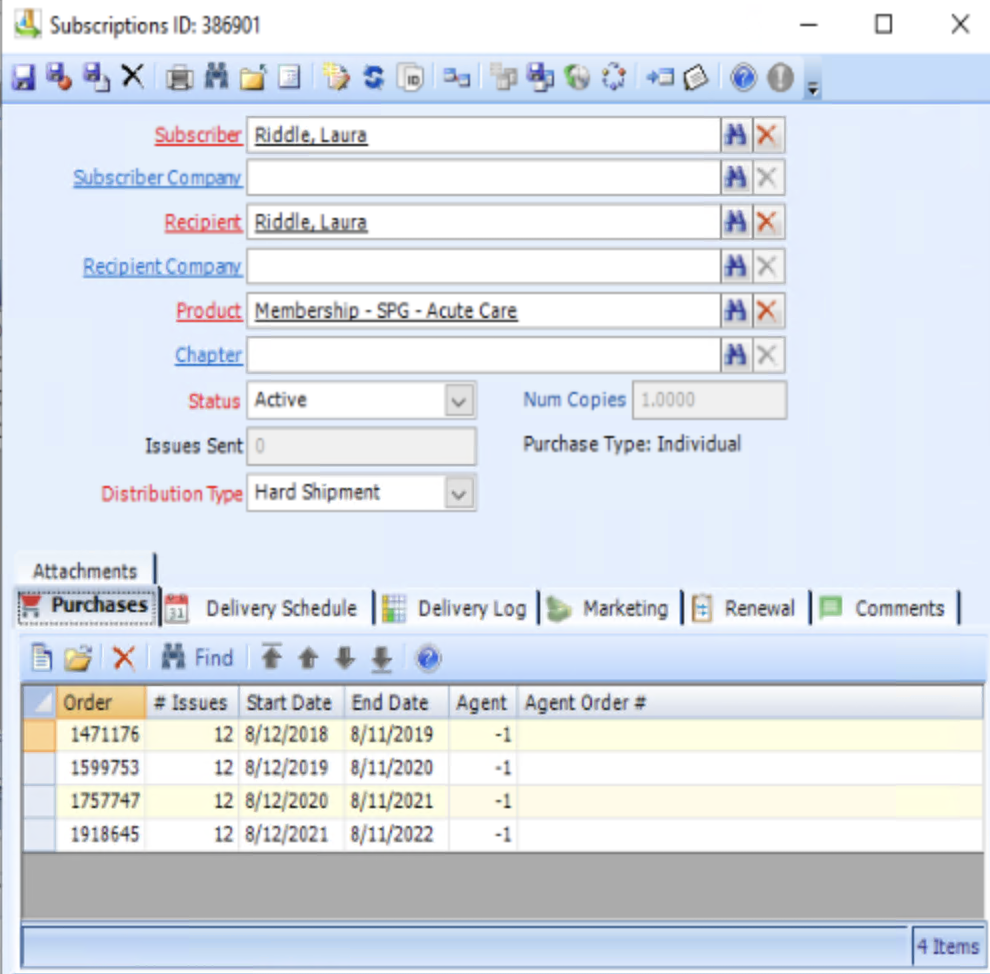This screenshot has width=990, height=974.
Task: Open the Renewal tab
Action: point(759,608)
